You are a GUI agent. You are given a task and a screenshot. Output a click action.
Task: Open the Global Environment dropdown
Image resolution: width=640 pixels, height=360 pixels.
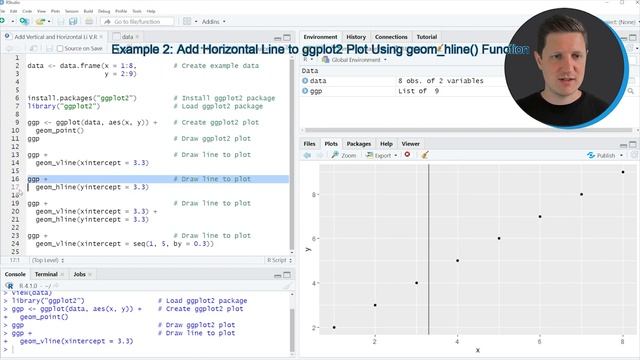354,60
